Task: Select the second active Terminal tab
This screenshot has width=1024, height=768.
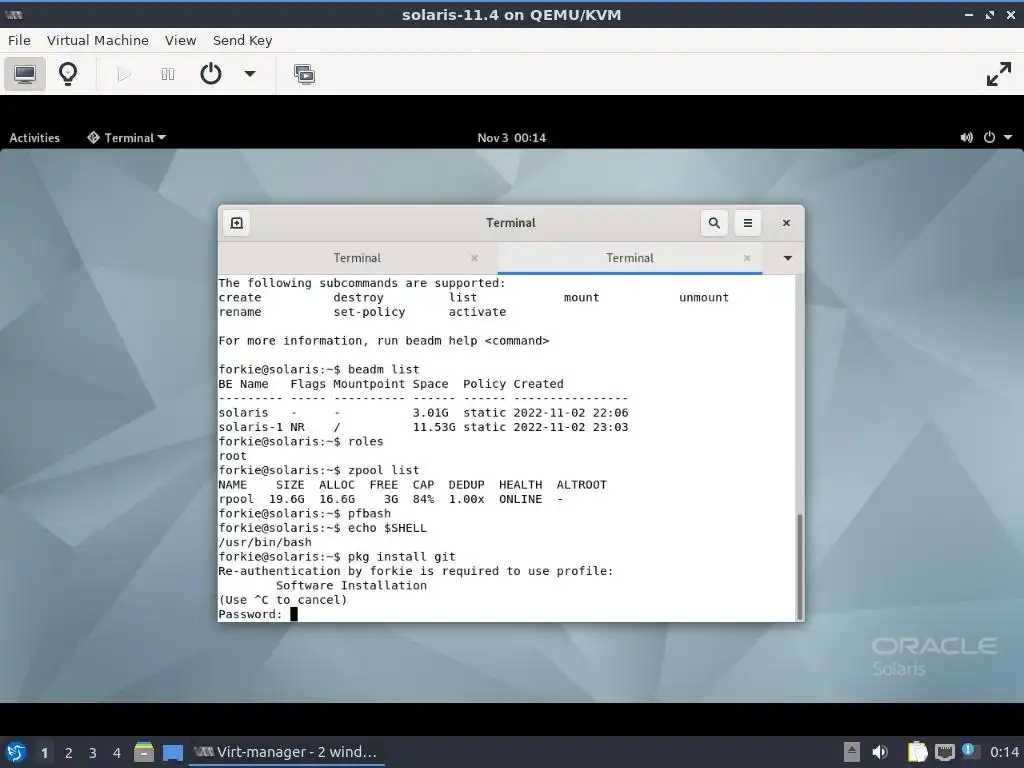Action: coord(630,258)
